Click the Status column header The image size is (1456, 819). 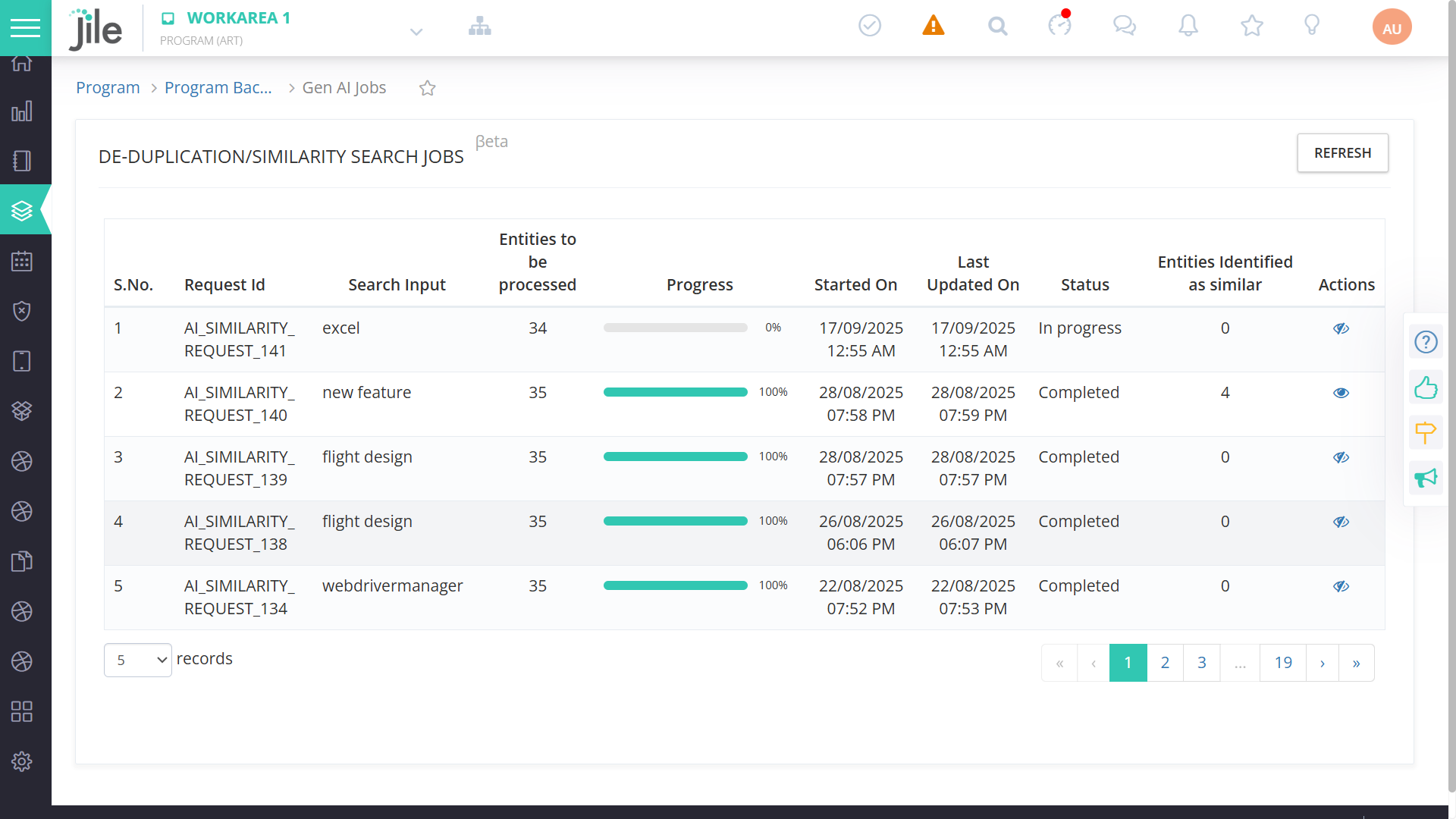coord(1084,285)
